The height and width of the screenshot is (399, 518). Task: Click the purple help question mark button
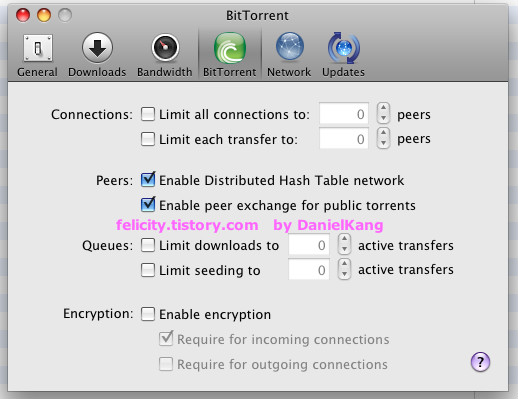point(480,362)
